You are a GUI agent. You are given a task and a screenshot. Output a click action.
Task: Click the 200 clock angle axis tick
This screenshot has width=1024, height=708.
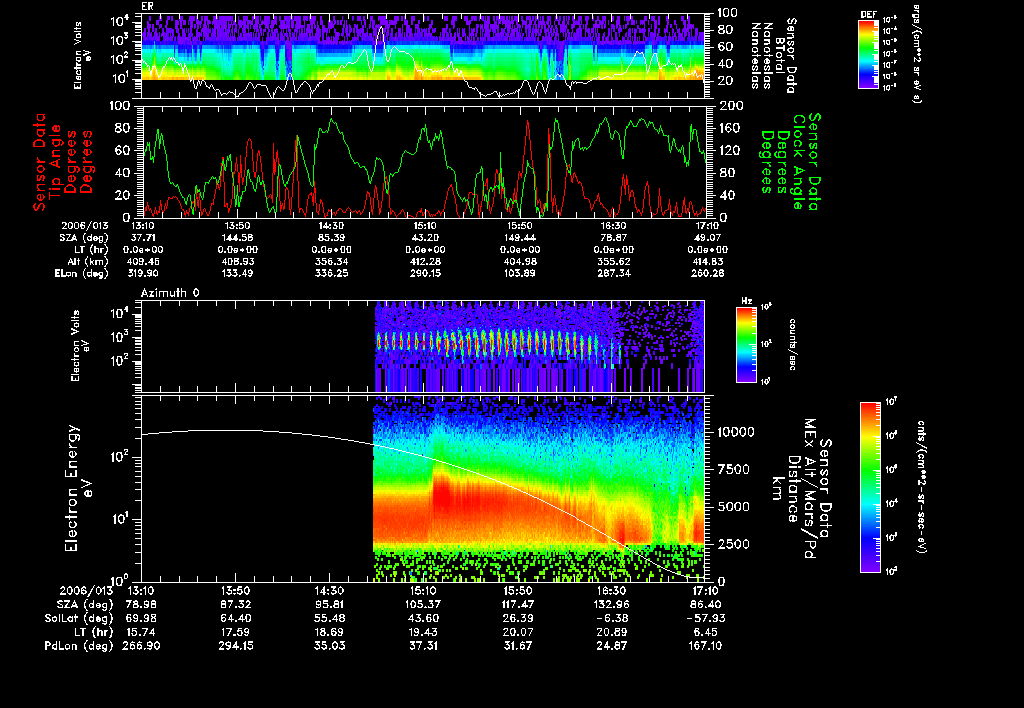tap(731, 106)
